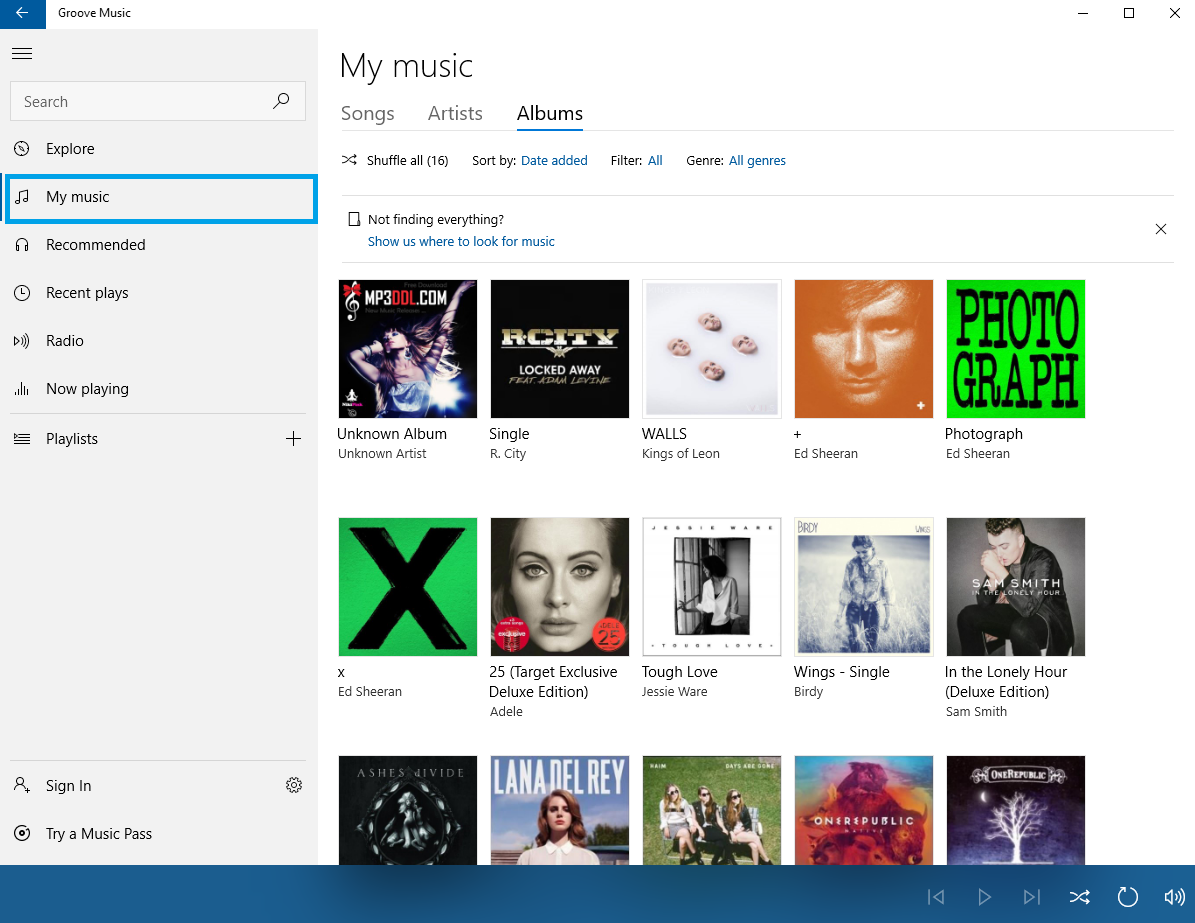This screenshot has height=923, width=1195.
Task: Open the volume control speaker icon
Action: pos(1174,897)
